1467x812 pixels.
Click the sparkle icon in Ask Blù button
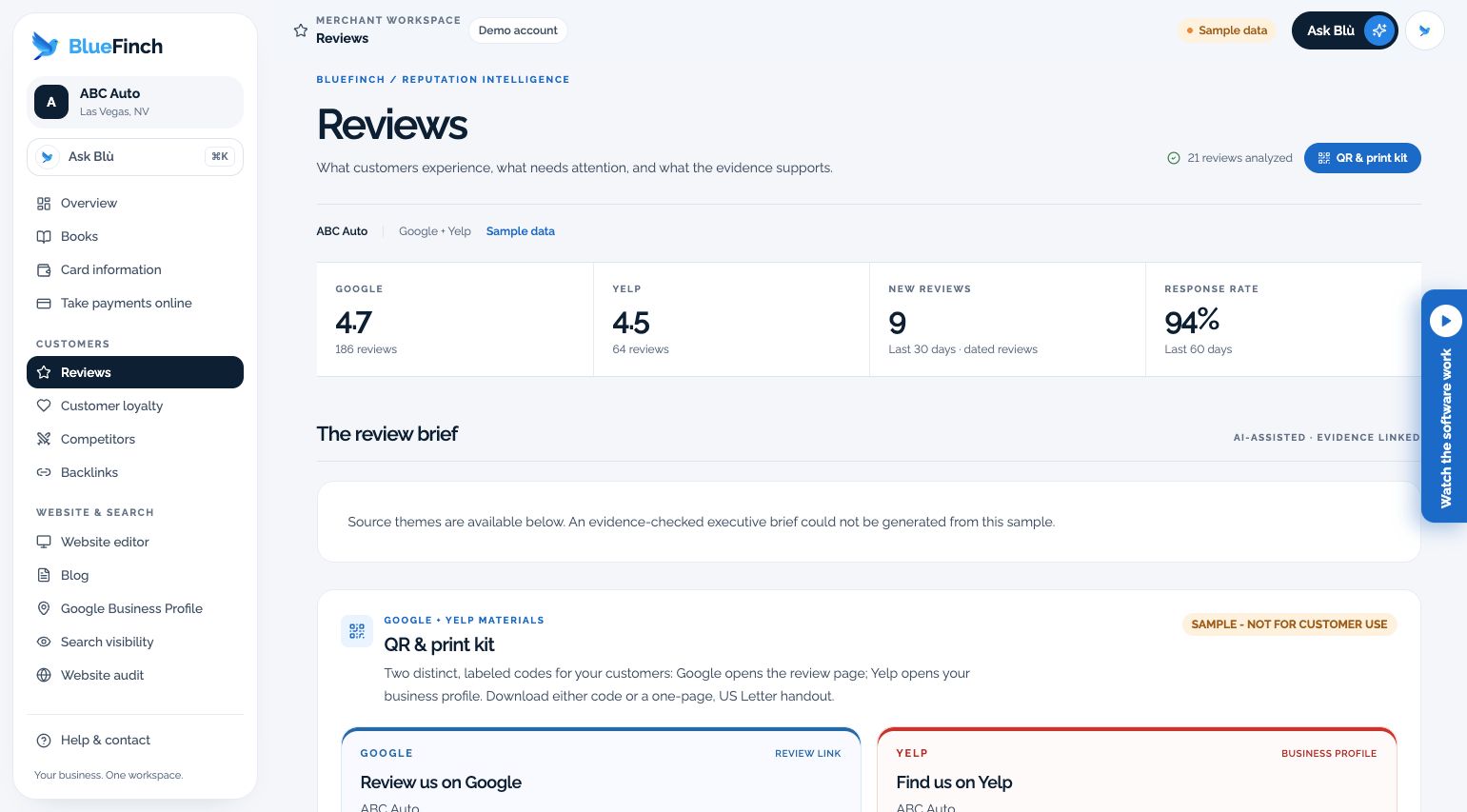(x=1378, y=30)
